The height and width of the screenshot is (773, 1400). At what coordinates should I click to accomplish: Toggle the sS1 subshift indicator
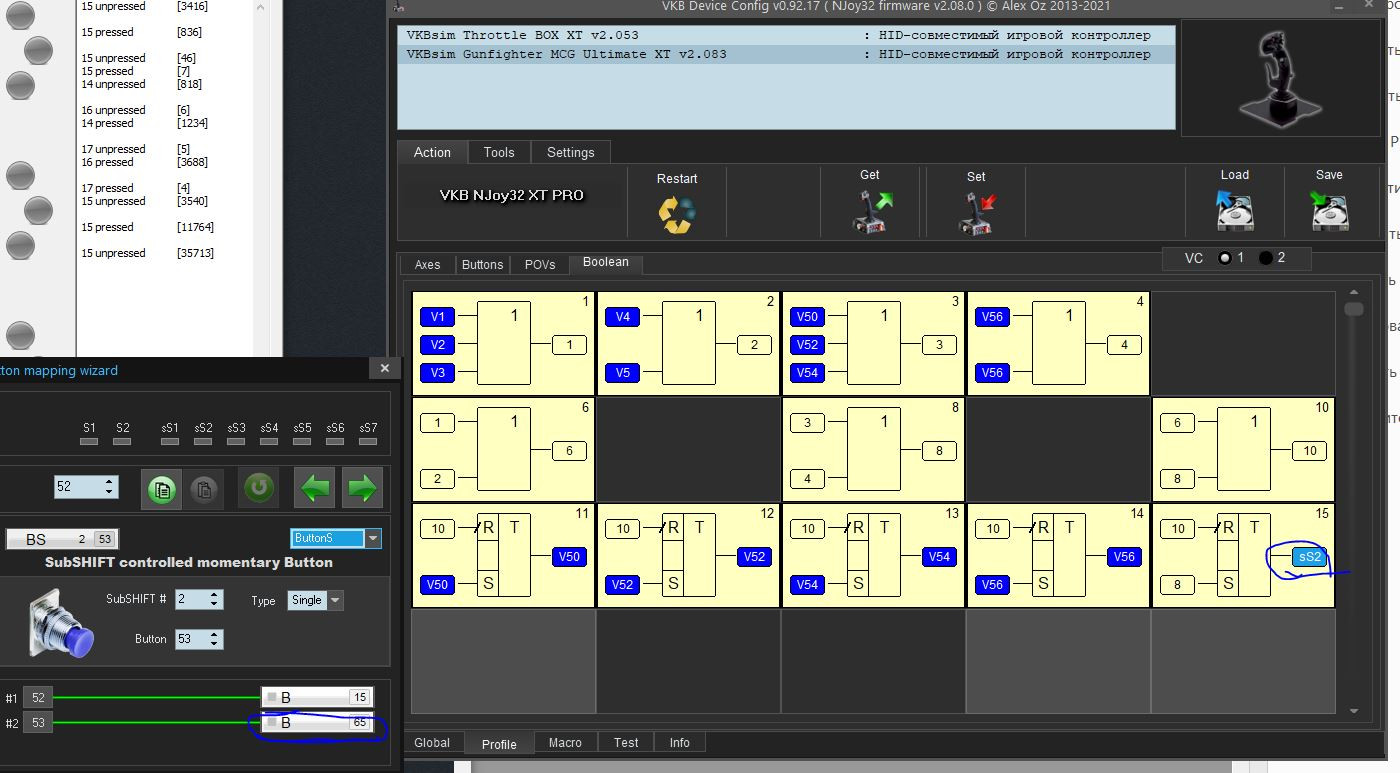coord(170,440)
